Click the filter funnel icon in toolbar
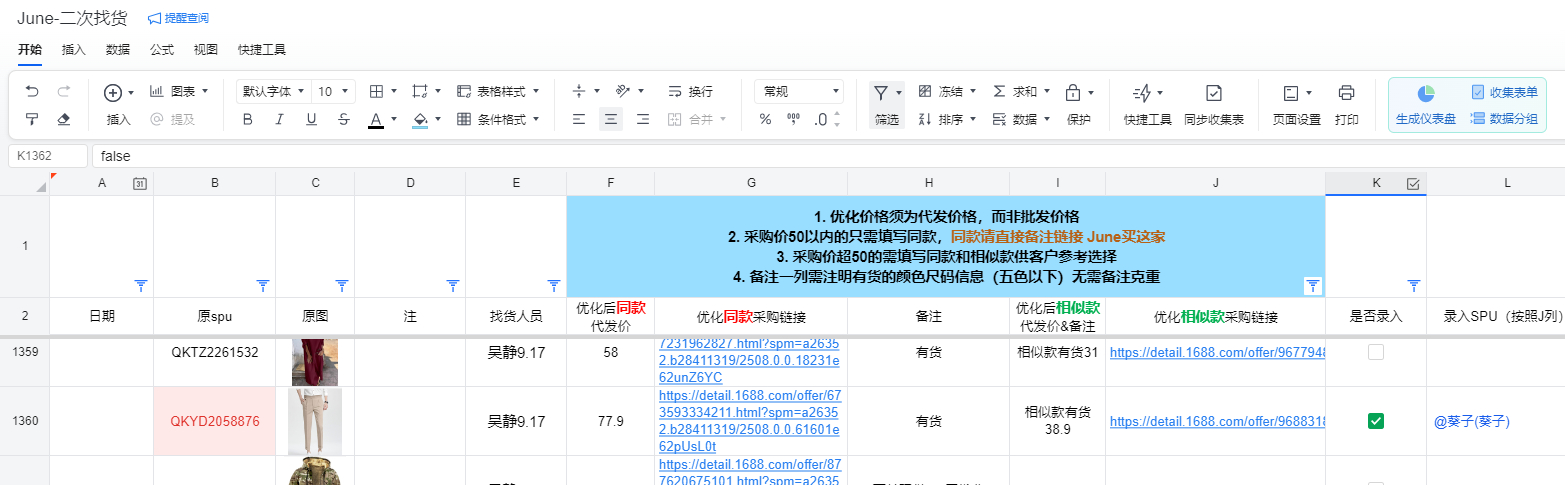The width and height of the screenshot is (1565, 485). coord(880,92)
